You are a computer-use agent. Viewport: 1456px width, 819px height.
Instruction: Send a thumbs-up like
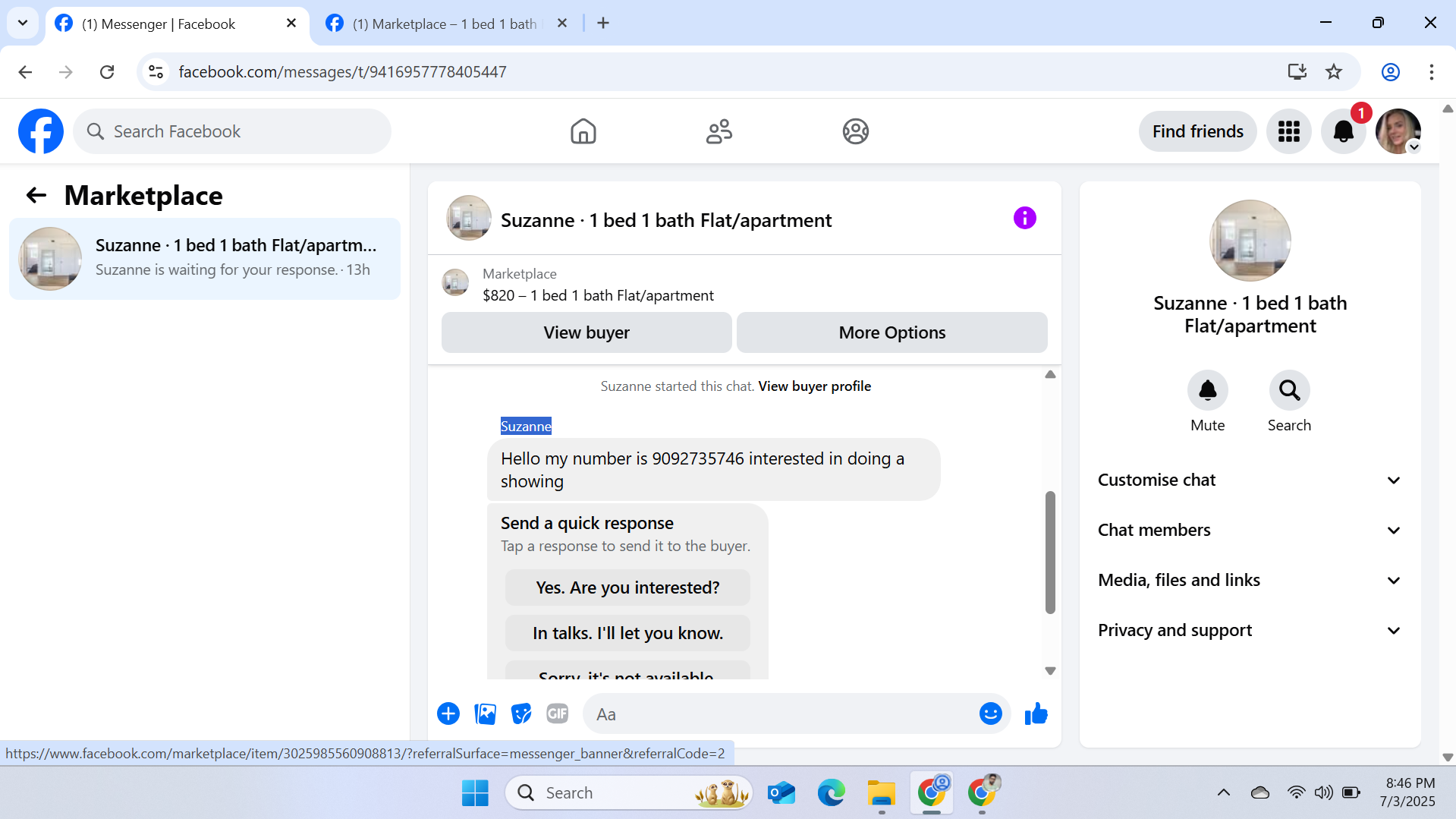pyautogui.click(x=1036, y=713)
